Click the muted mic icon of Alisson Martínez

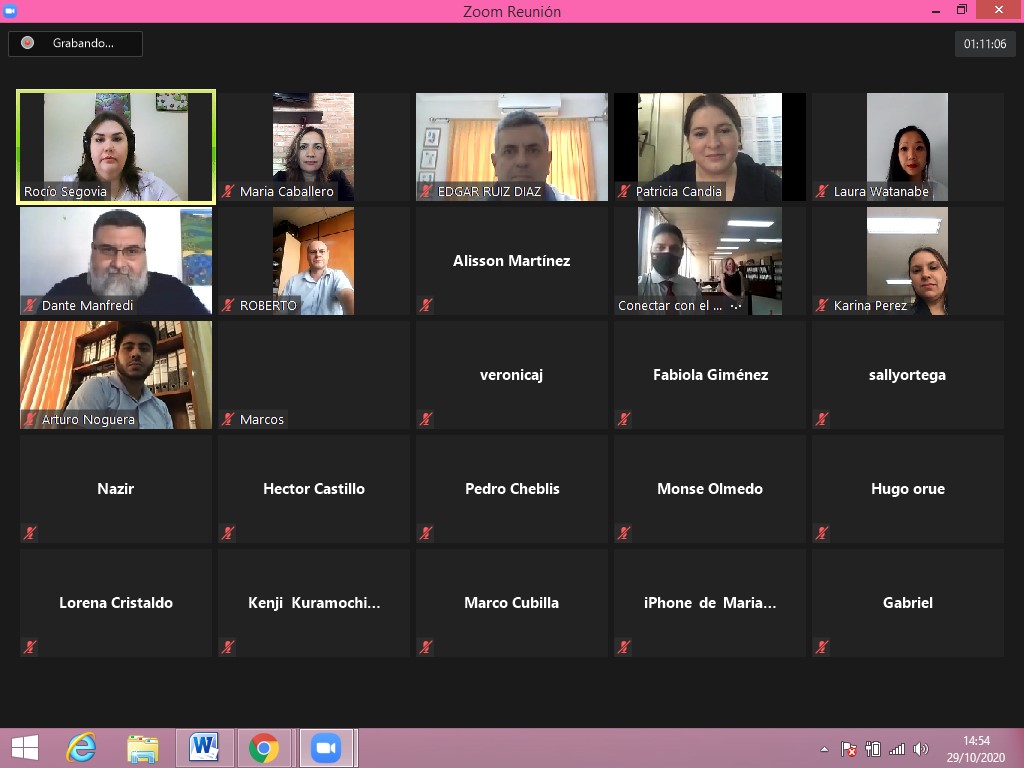pos(426,305)
